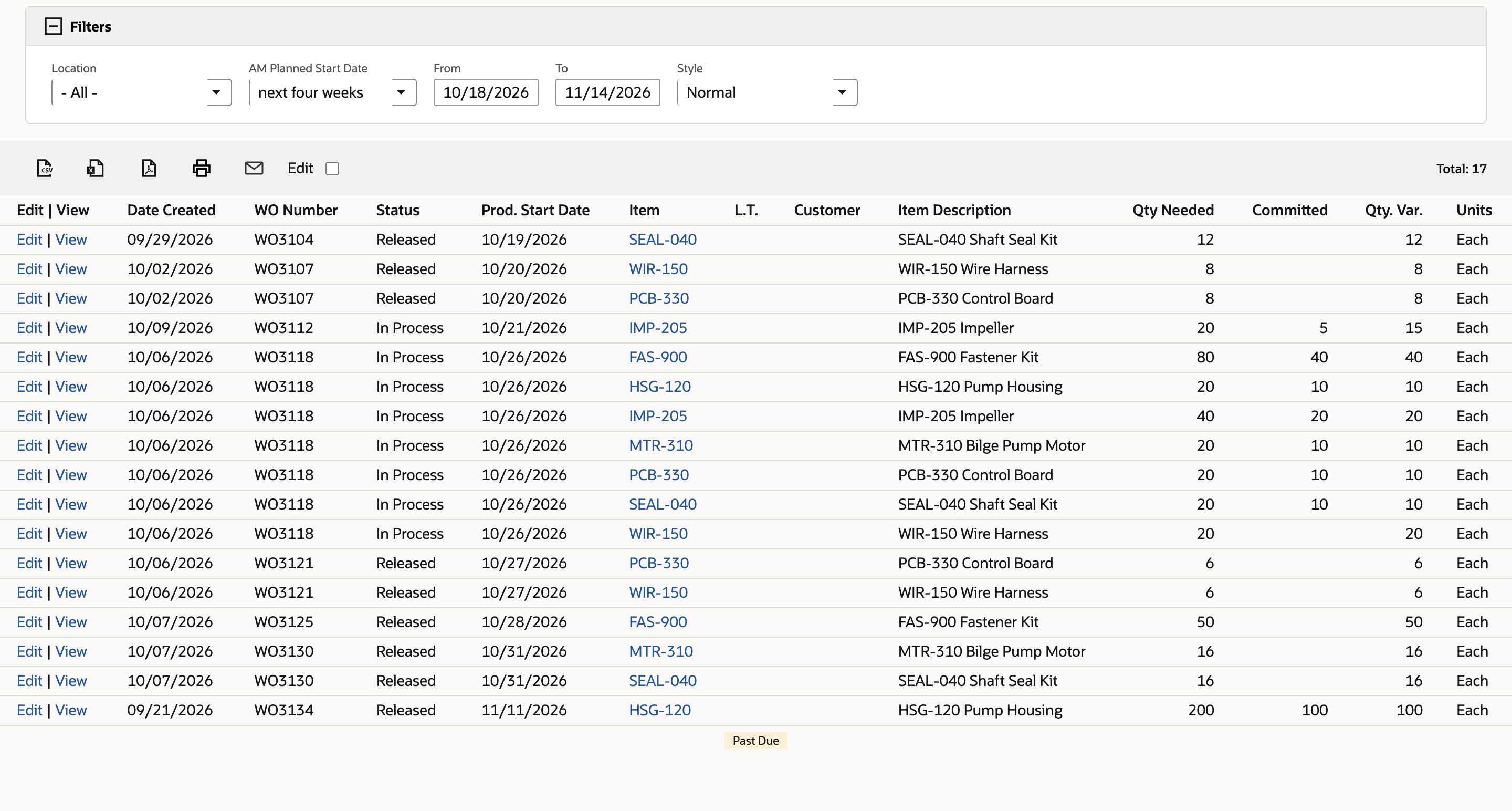
Task: Select Qty Needed value 200
Action: (x=1201, y=710)
